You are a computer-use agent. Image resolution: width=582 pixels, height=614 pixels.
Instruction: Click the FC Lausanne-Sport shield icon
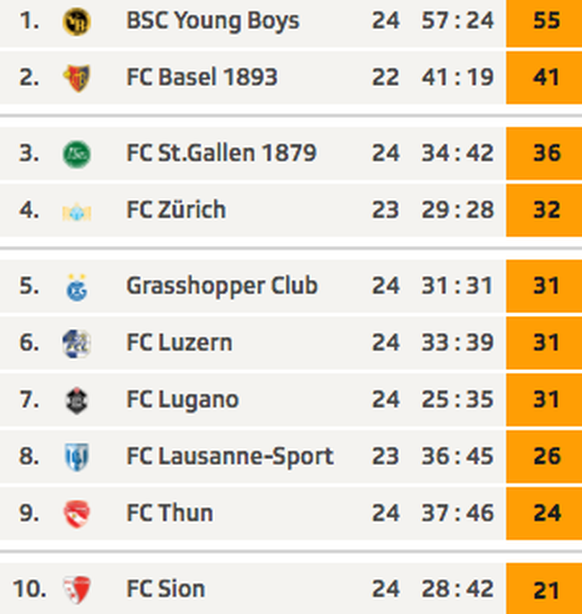click(77, 457)
